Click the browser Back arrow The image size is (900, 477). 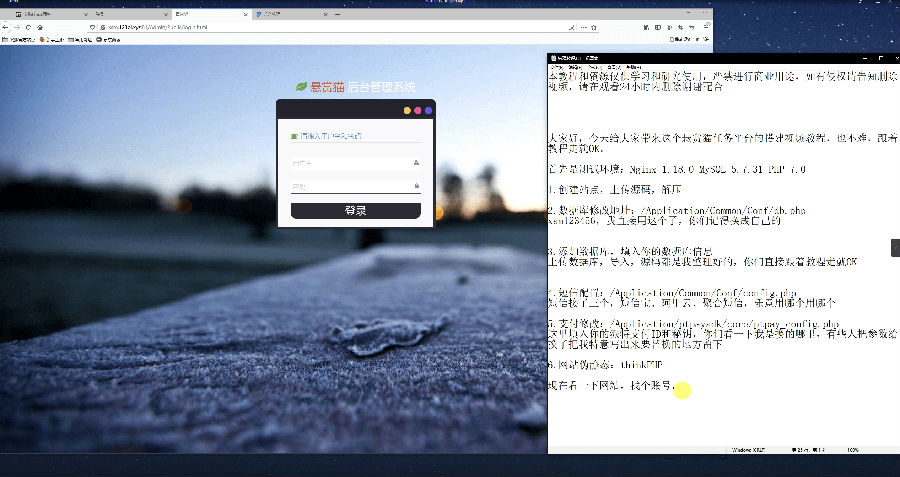tap(5, 27)
